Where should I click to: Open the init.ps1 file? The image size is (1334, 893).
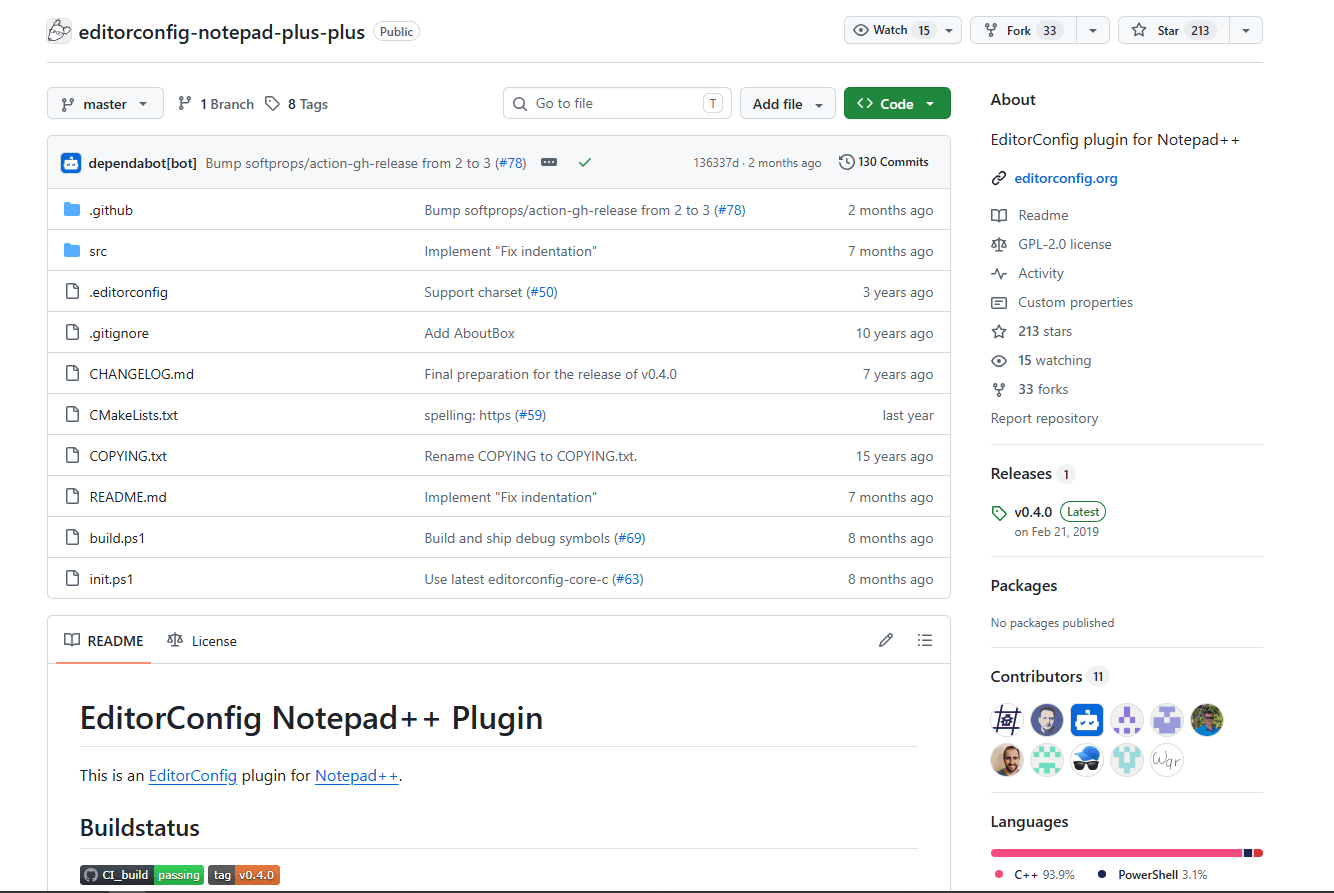point(111,579)
